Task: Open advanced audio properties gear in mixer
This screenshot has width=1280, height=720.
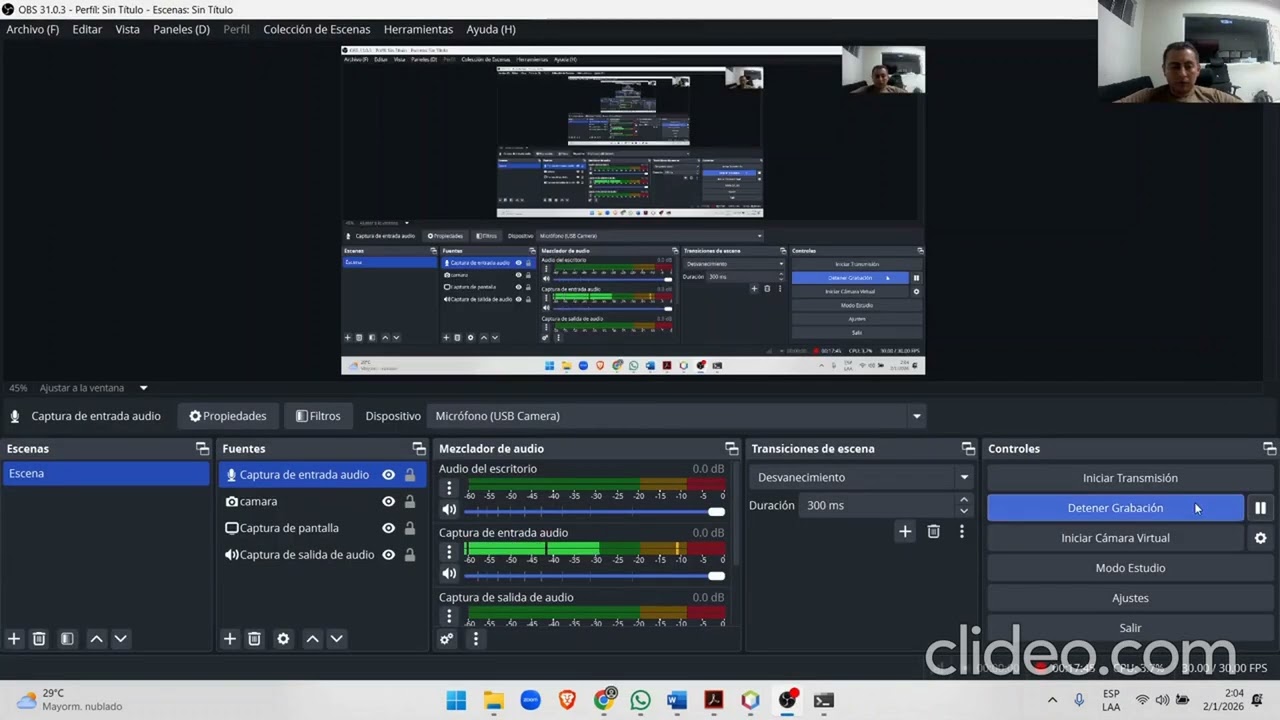Action: point(447,639)
